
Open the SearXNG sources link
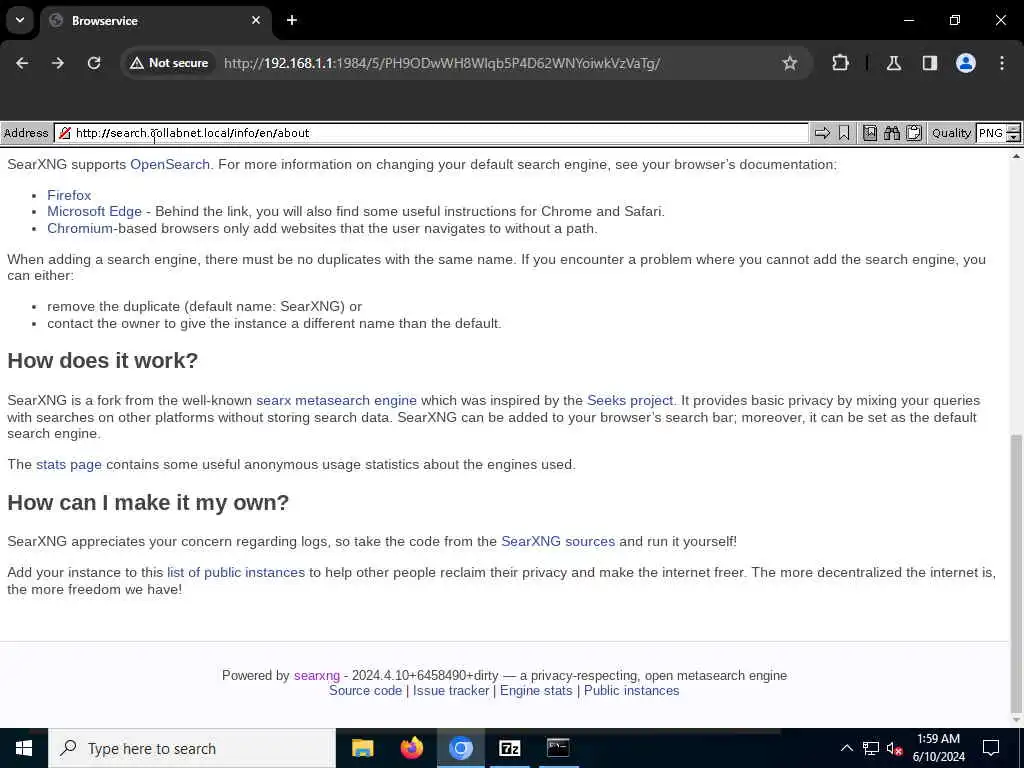(x=558, y=541)
